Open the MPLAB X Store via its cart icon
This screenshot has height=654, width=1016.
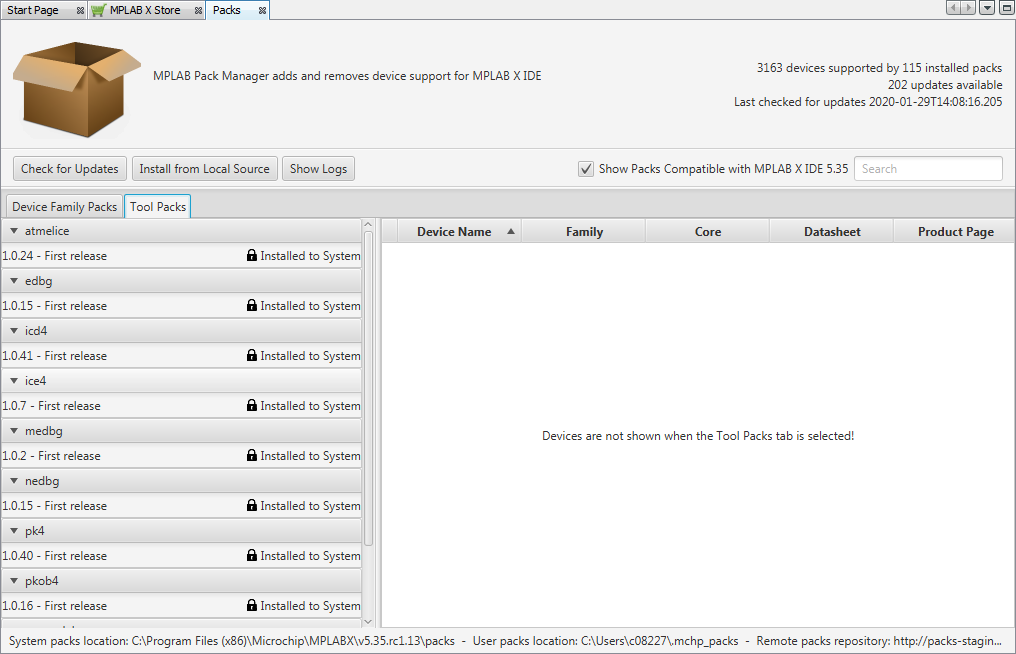(x=97, y=10)
